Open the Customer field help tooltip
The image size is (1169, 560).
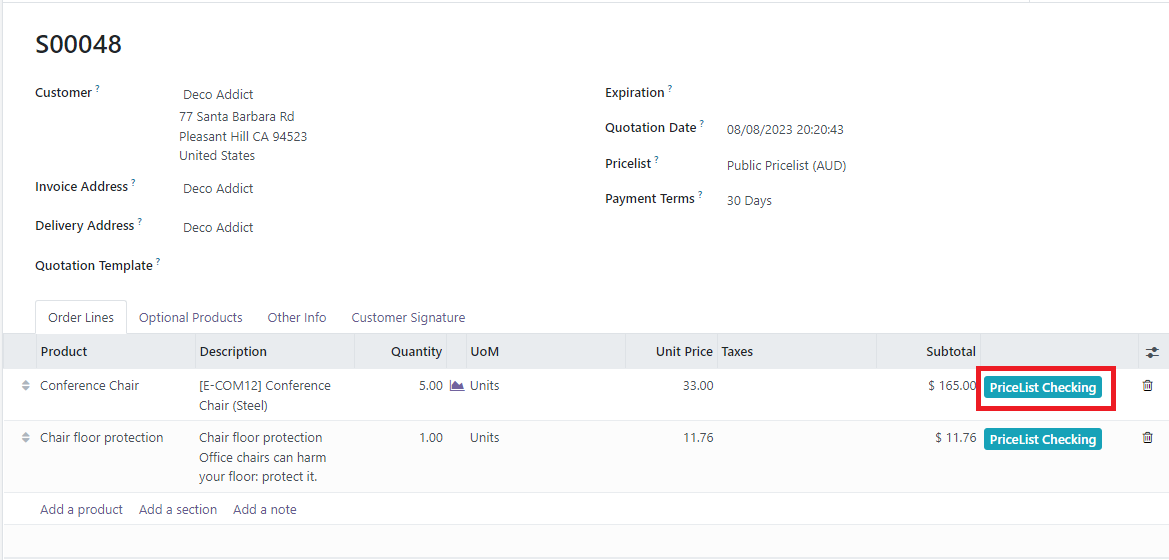[x=97, y=89]
